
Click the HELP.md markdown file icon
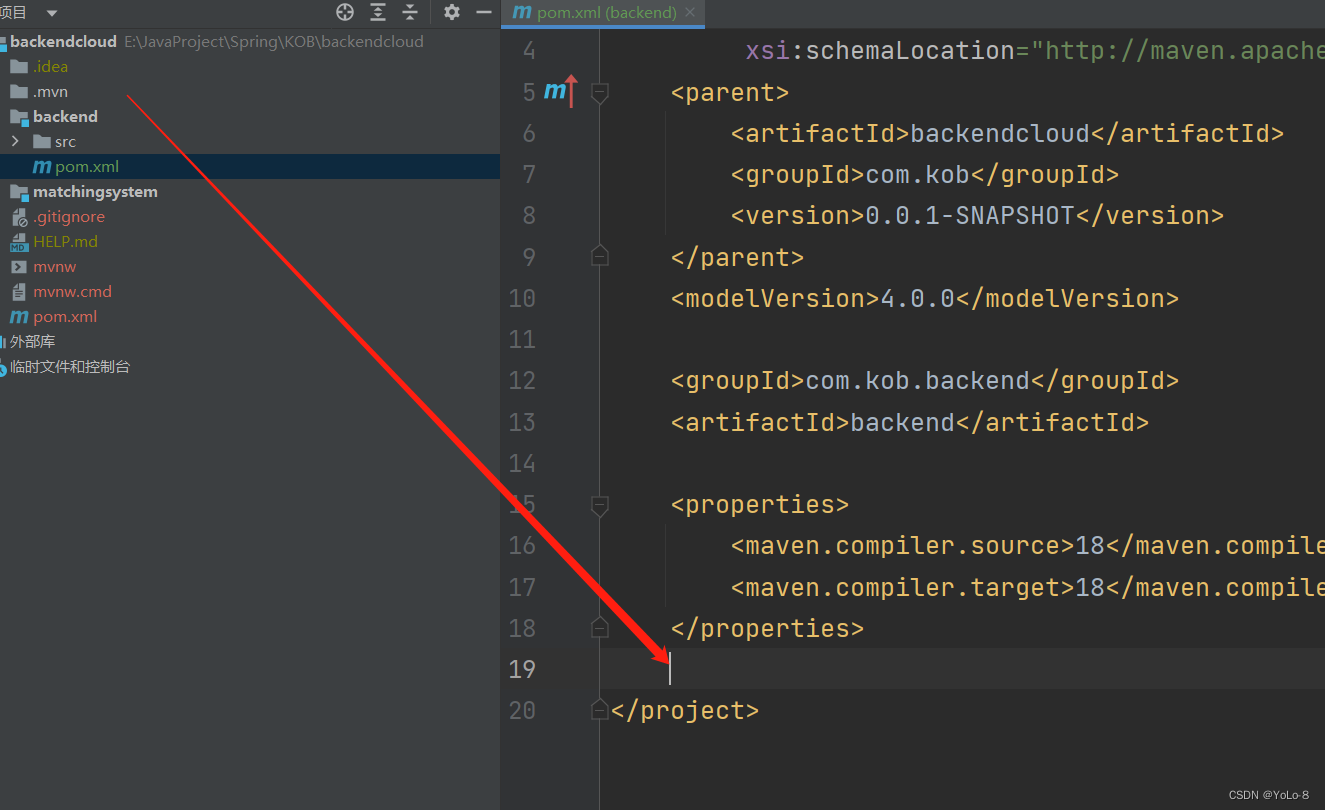point(19,242)
